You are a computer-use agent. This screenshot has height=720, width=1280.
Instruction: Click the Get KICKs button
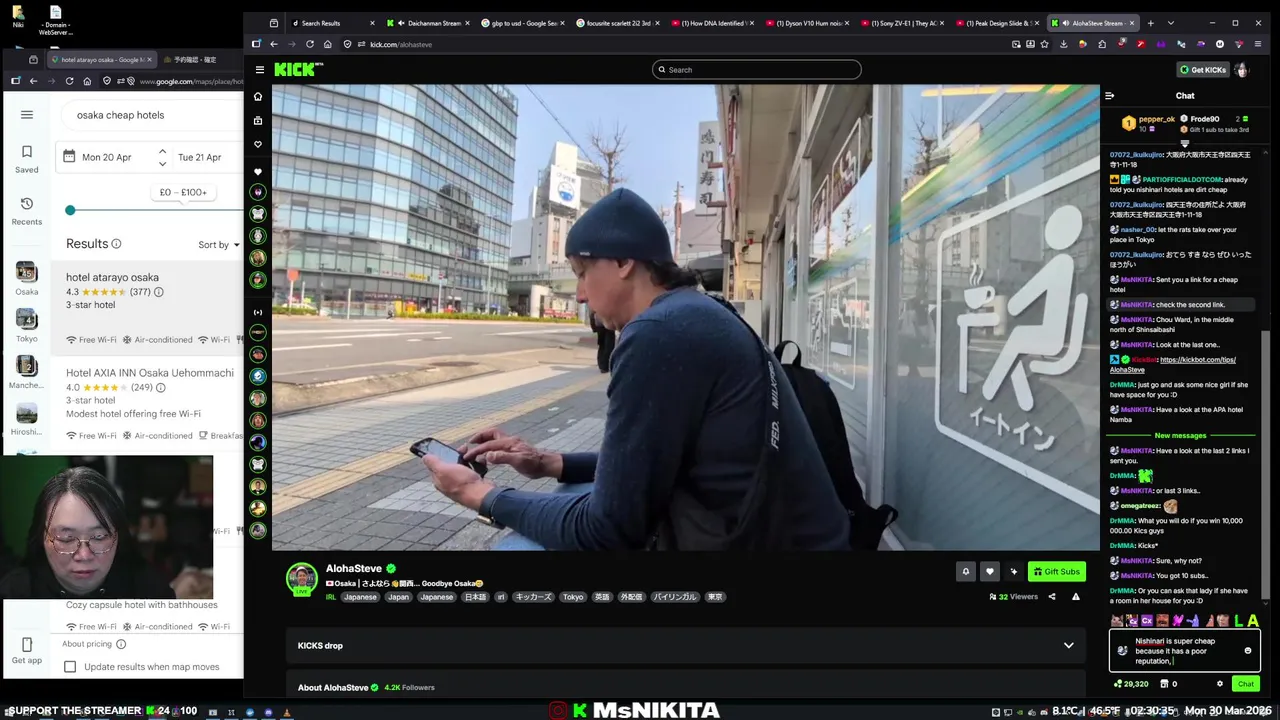1202,70
